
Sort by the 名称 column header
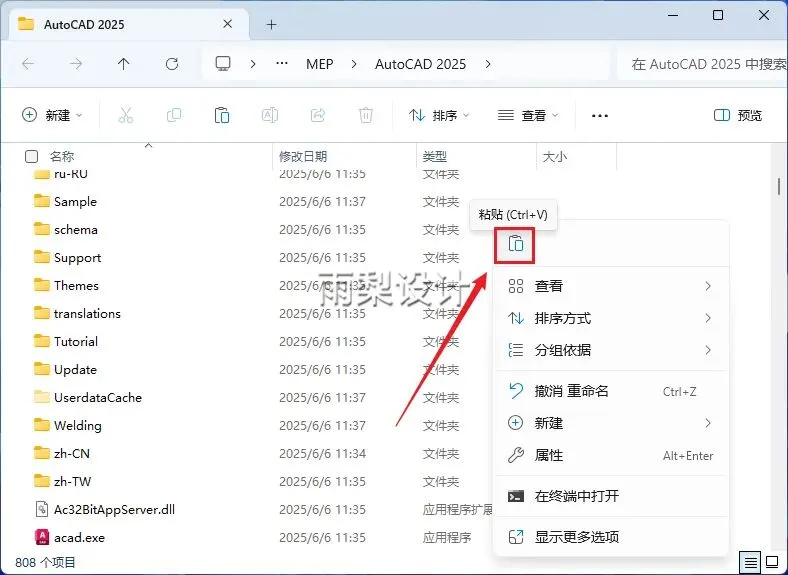61,156
